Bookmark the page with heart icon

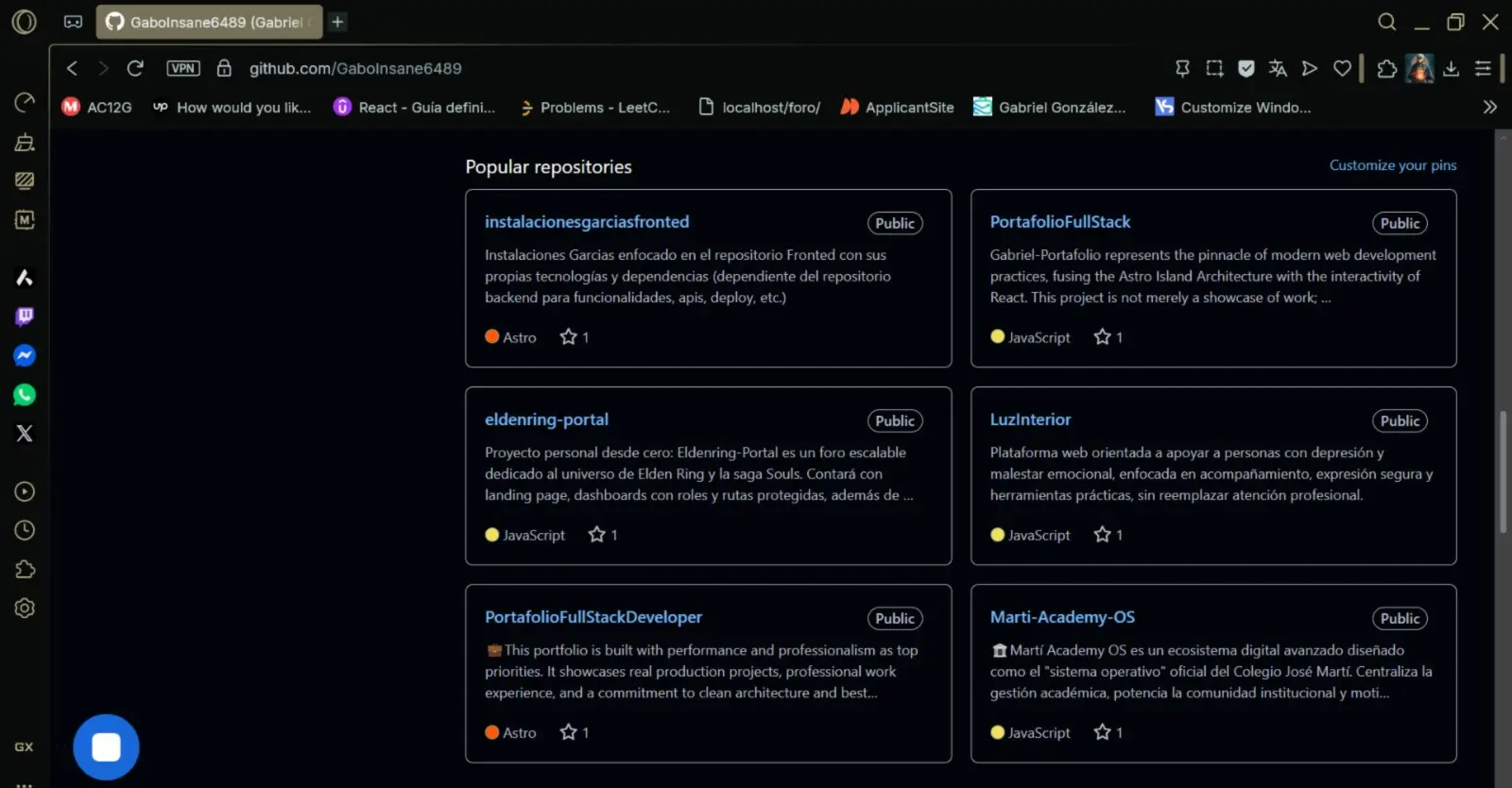coord(1342,68)
